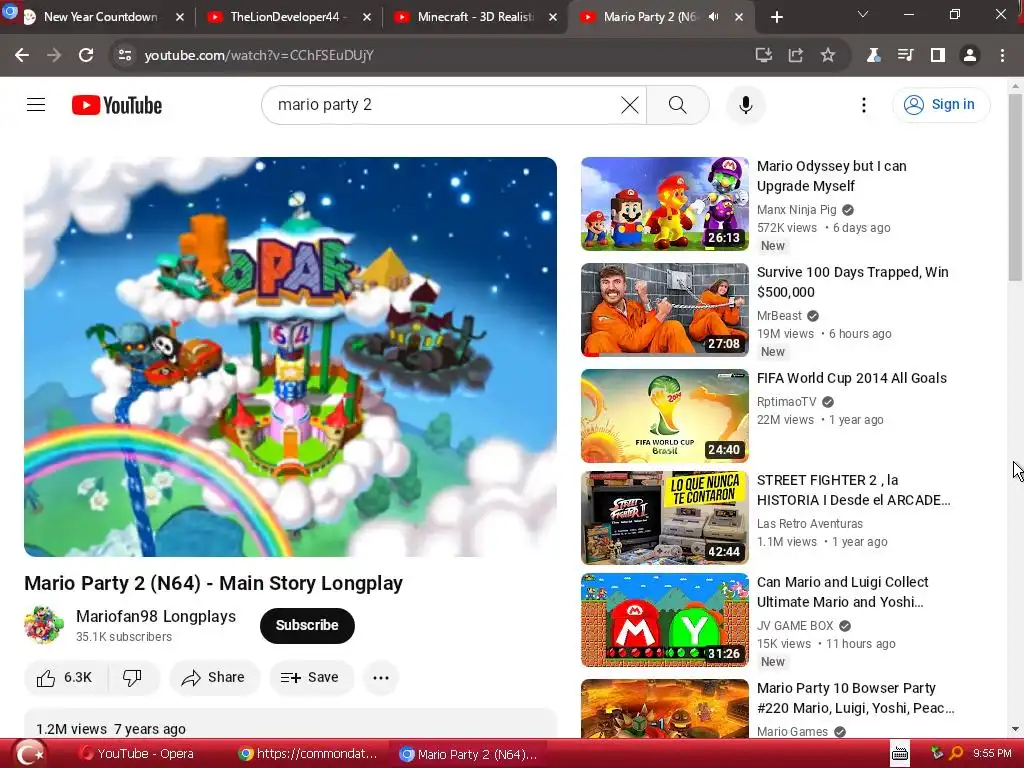Open the taskbar start button
Image resolution: width=1024 pixels, height=768 pixels.
(x=29, y=754)
